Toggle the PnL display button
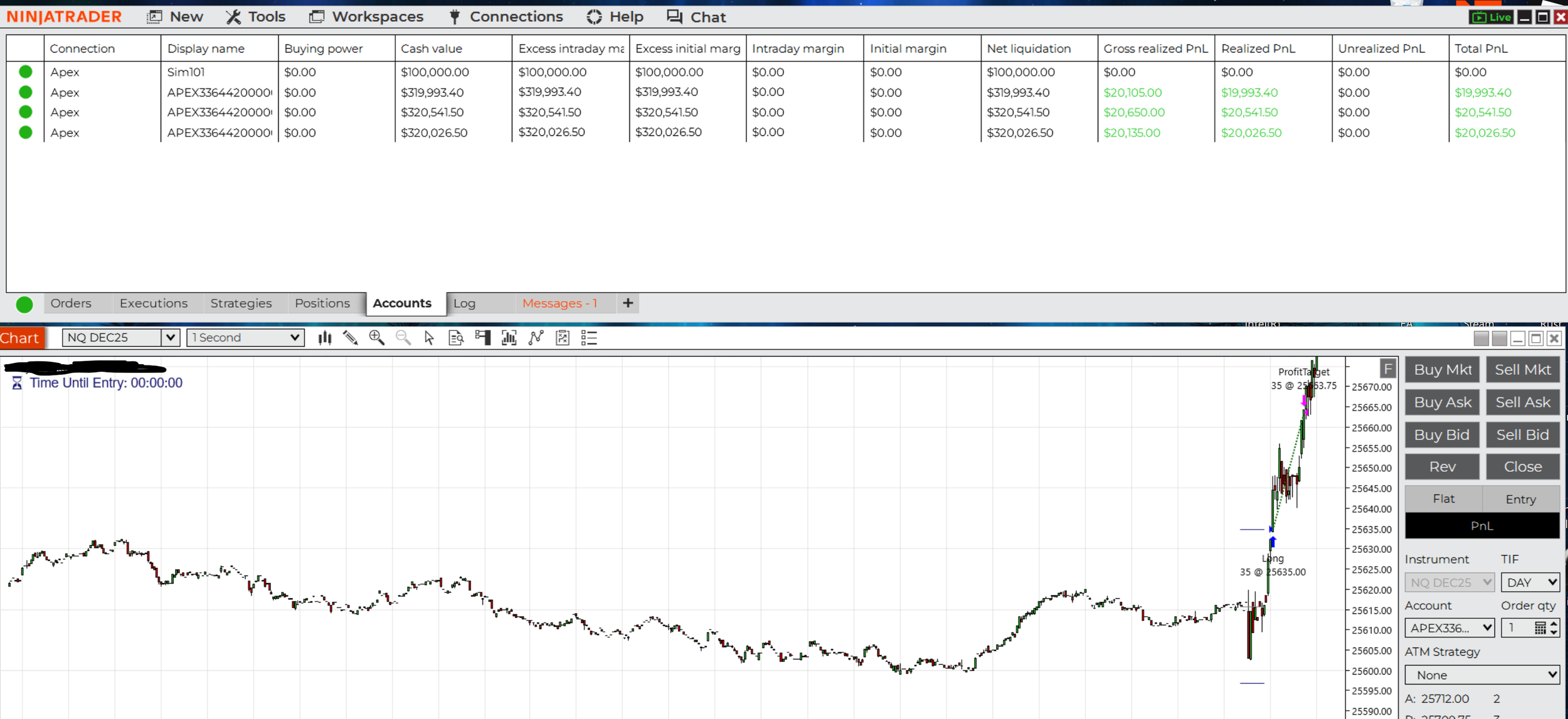The height and width of the screenshot is (719, 1568). 1482,526
